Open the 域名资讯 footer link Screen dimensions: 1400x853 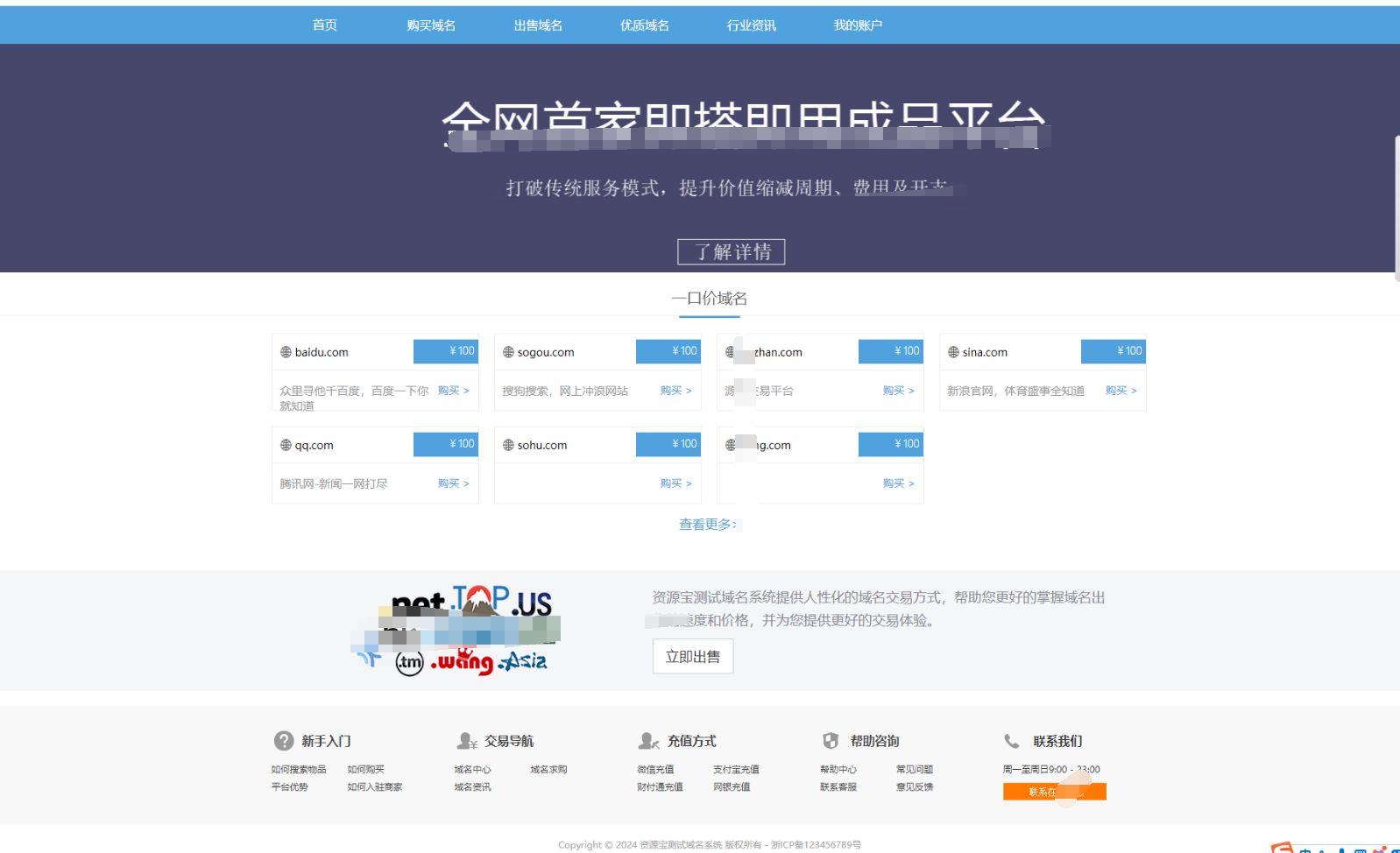[x=472, y=787]
